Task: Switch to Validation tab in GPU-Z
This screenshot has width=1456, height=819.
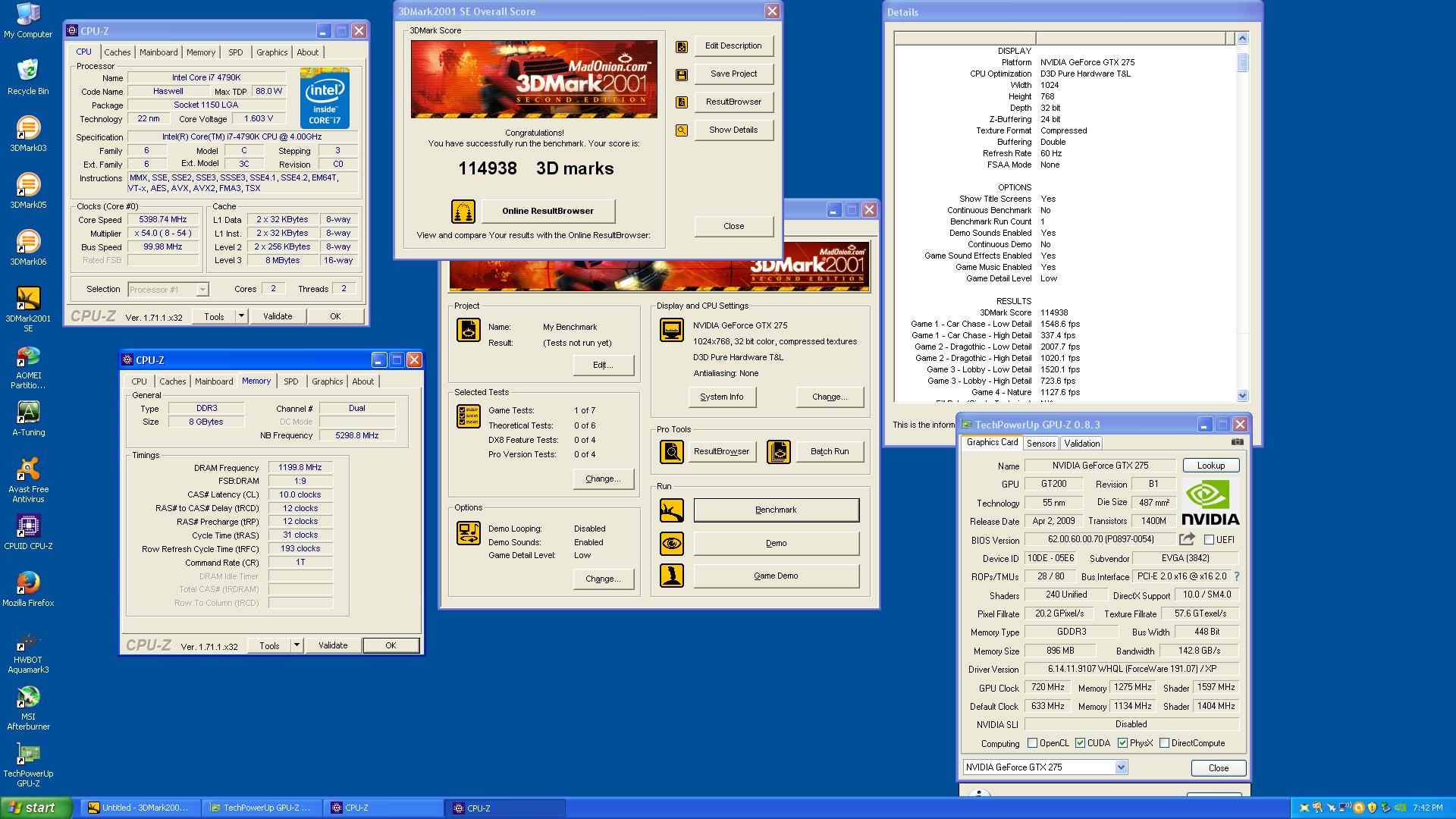Action: click(x=1081, y=444)
